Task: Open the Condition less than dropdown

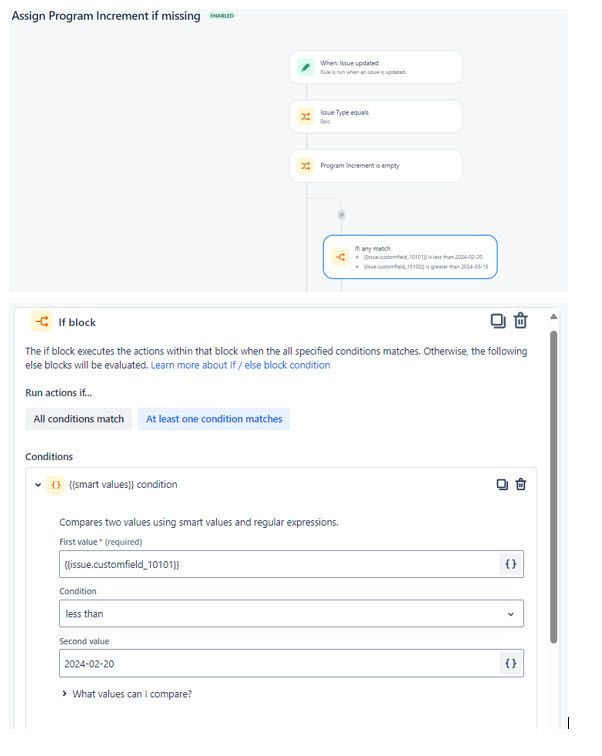Action: (291, 614)
